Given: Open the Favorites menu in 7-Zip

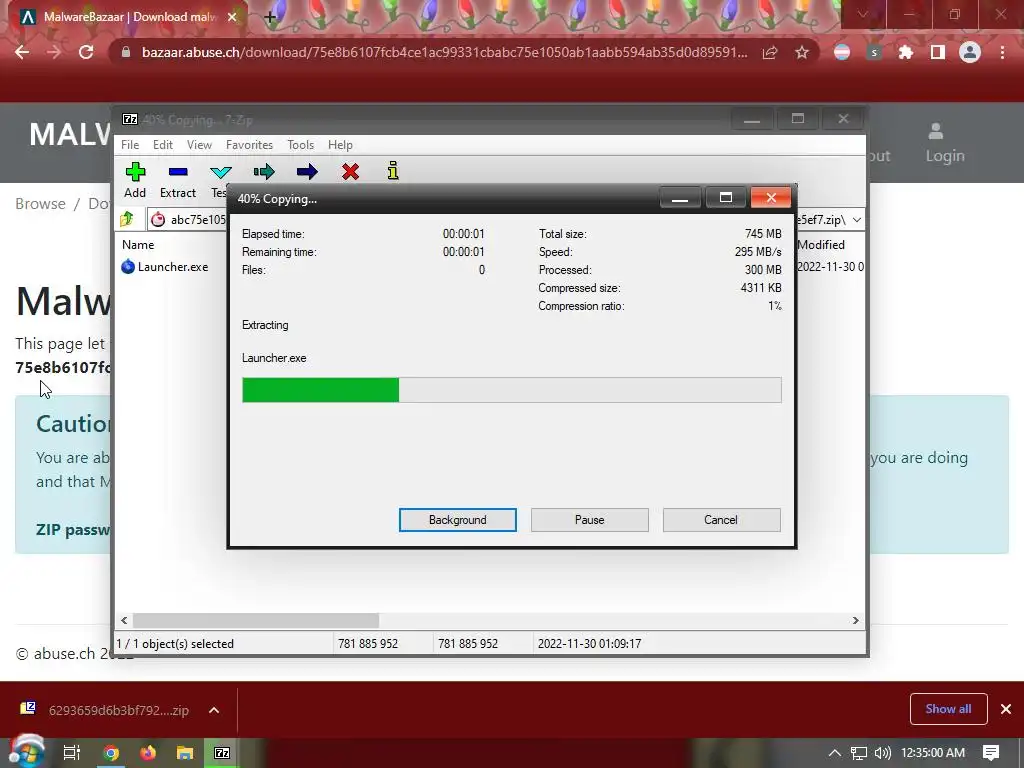Looking at the screenshot, I should click(249, 145).
